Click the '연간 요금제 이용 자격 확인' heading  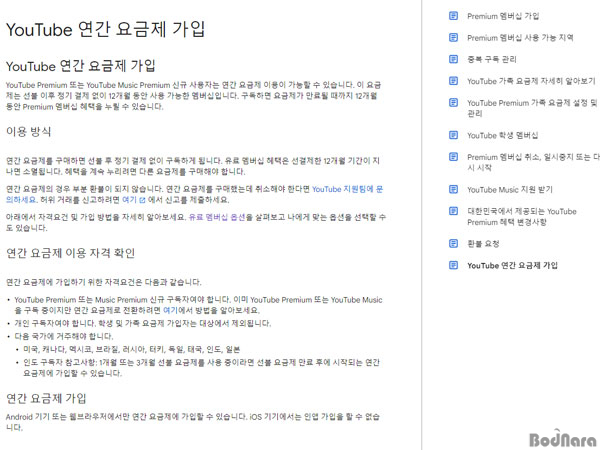point(70,253)
